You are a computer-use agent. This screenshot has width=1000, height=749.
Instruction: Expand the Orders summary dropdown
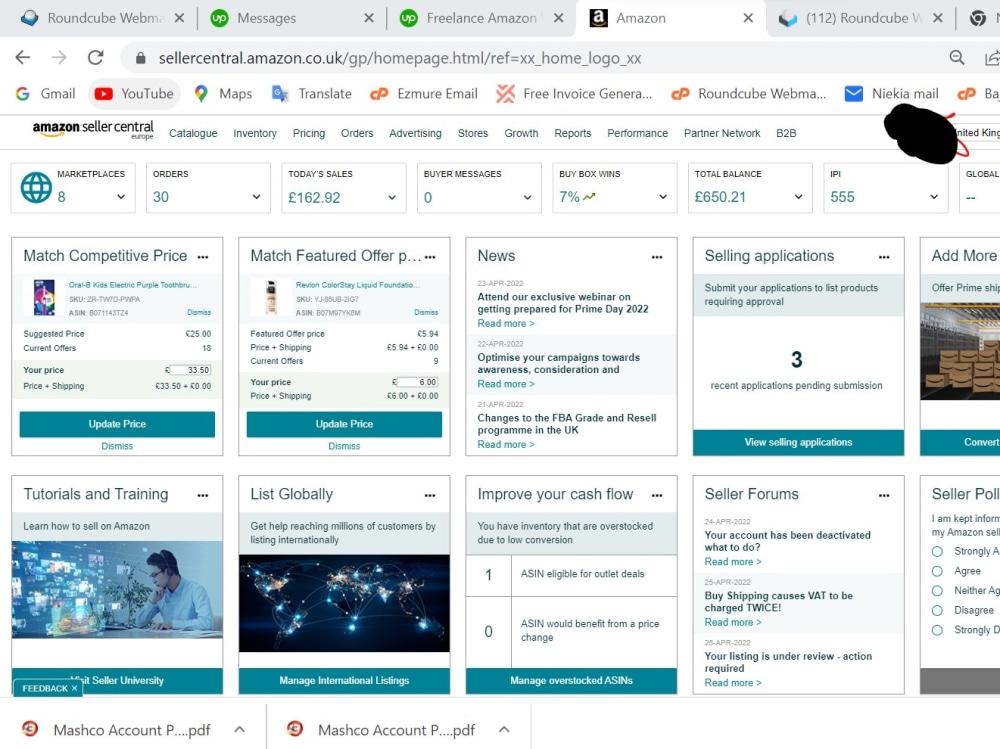pos(256,197)
